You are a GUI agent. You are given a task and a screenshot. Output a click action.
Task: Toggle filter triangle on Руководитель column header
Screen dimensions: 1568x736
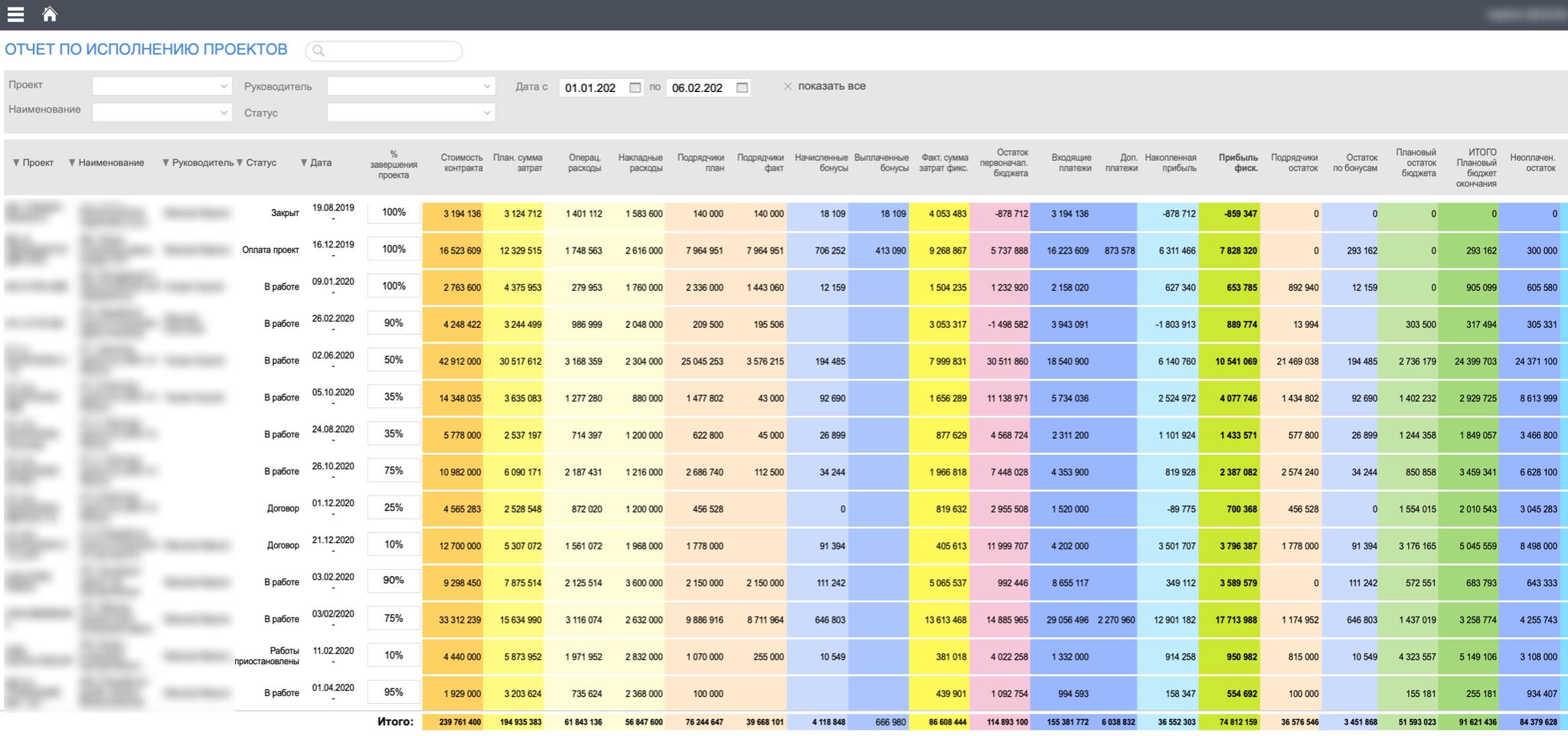tap(165, 162)
